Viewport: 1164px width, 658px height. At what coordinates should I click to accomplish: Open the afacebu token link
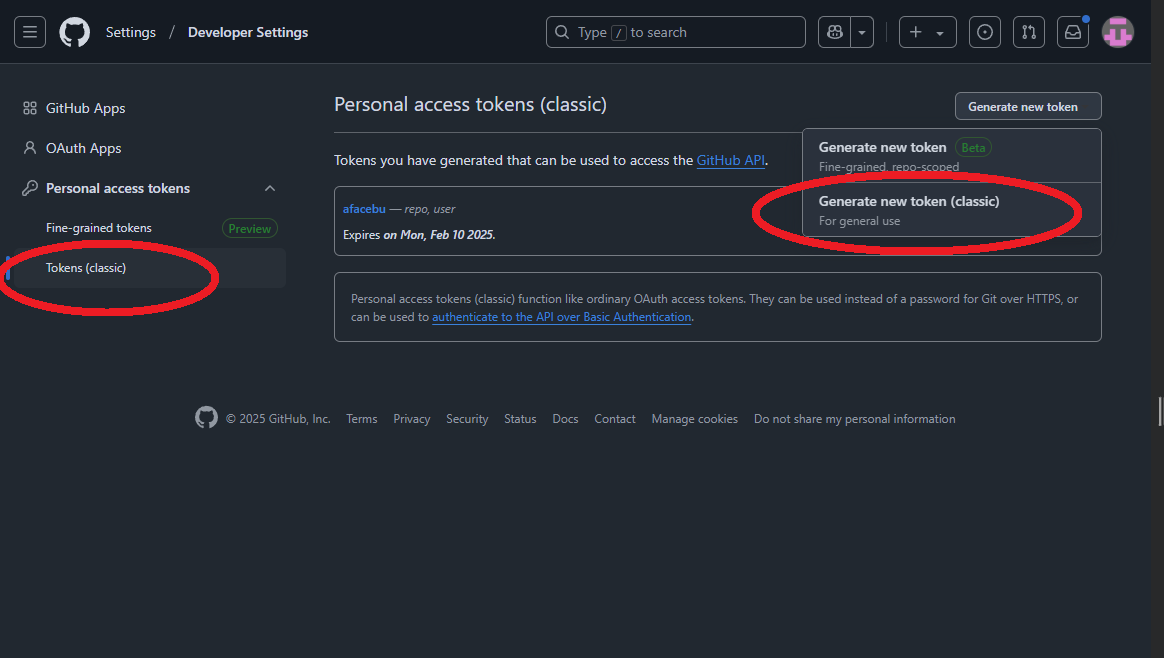tap(364, 209)
